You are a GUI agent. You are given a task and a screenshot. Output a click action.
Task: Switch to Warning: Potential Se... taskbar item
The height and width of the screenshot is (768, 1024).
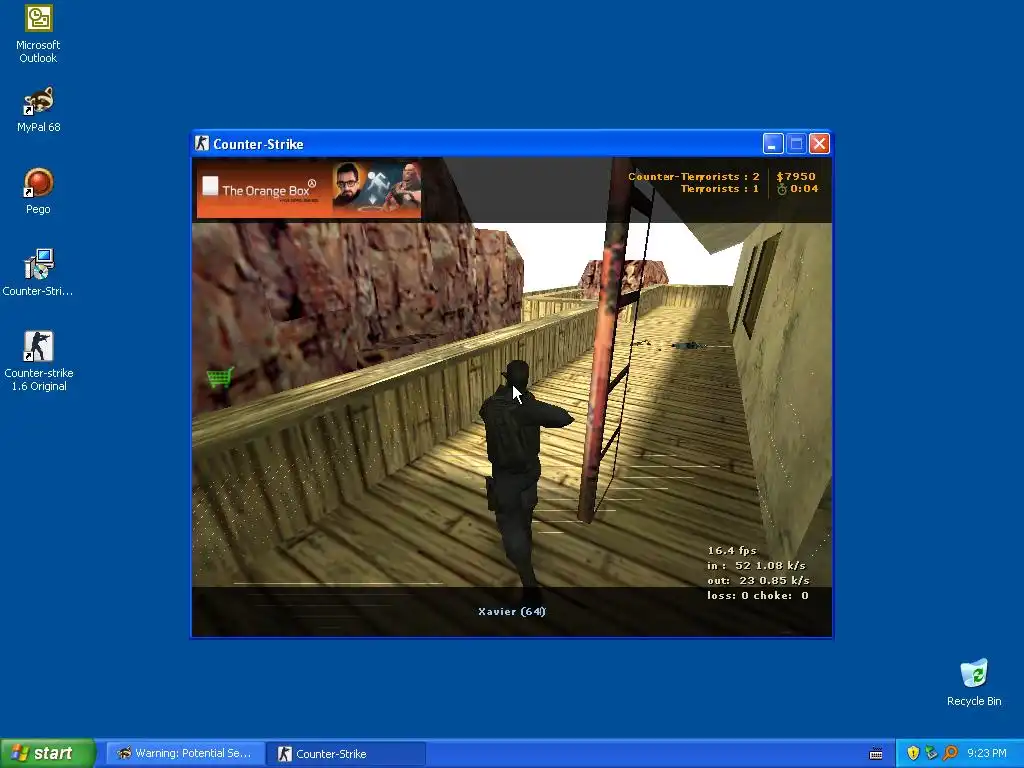(185, 753)
